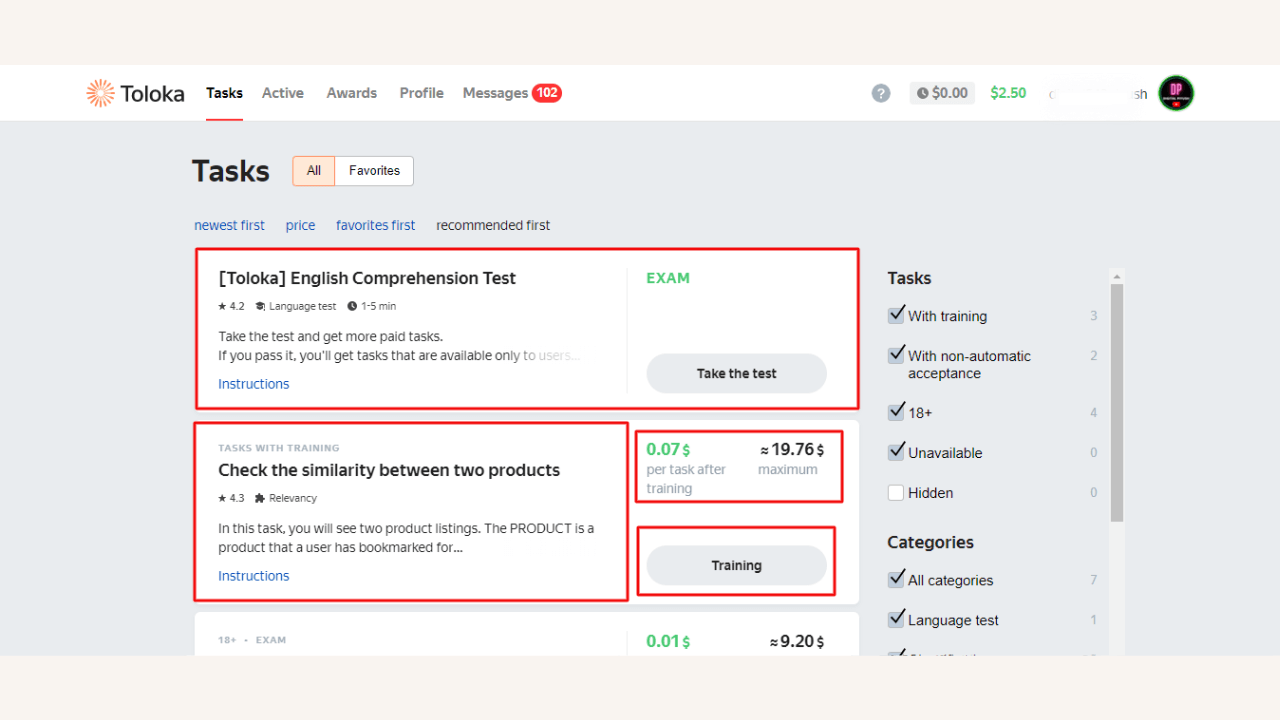The image size is (1280, 720).
Task: Sort tasks by favorites first
Action: coord(375,225)
